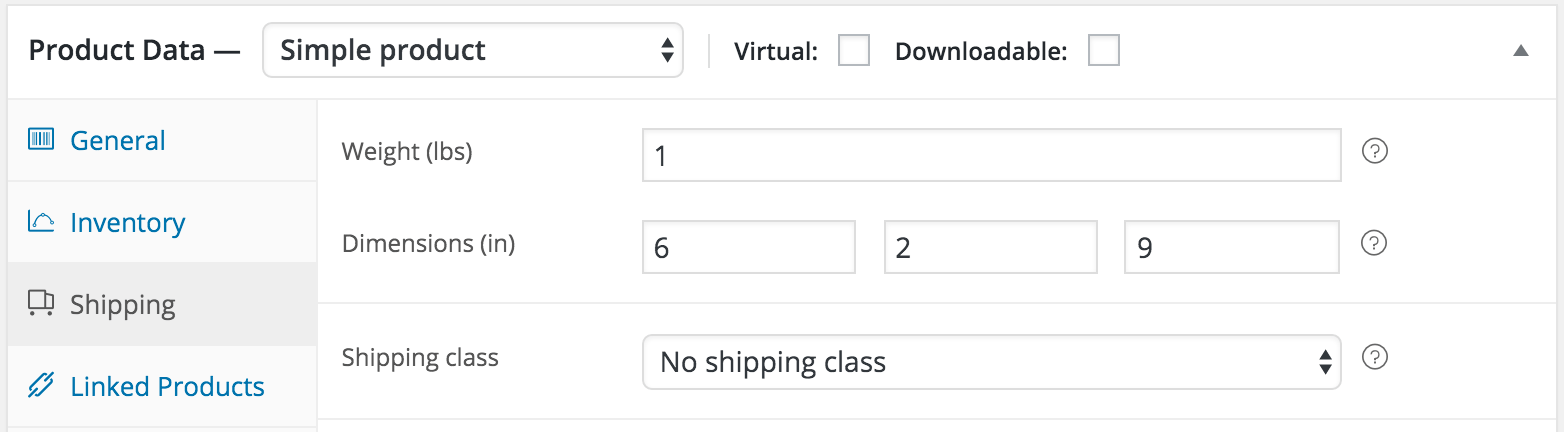
Task: Select the height dimension field containing 9
Action: pos(1232,247)
